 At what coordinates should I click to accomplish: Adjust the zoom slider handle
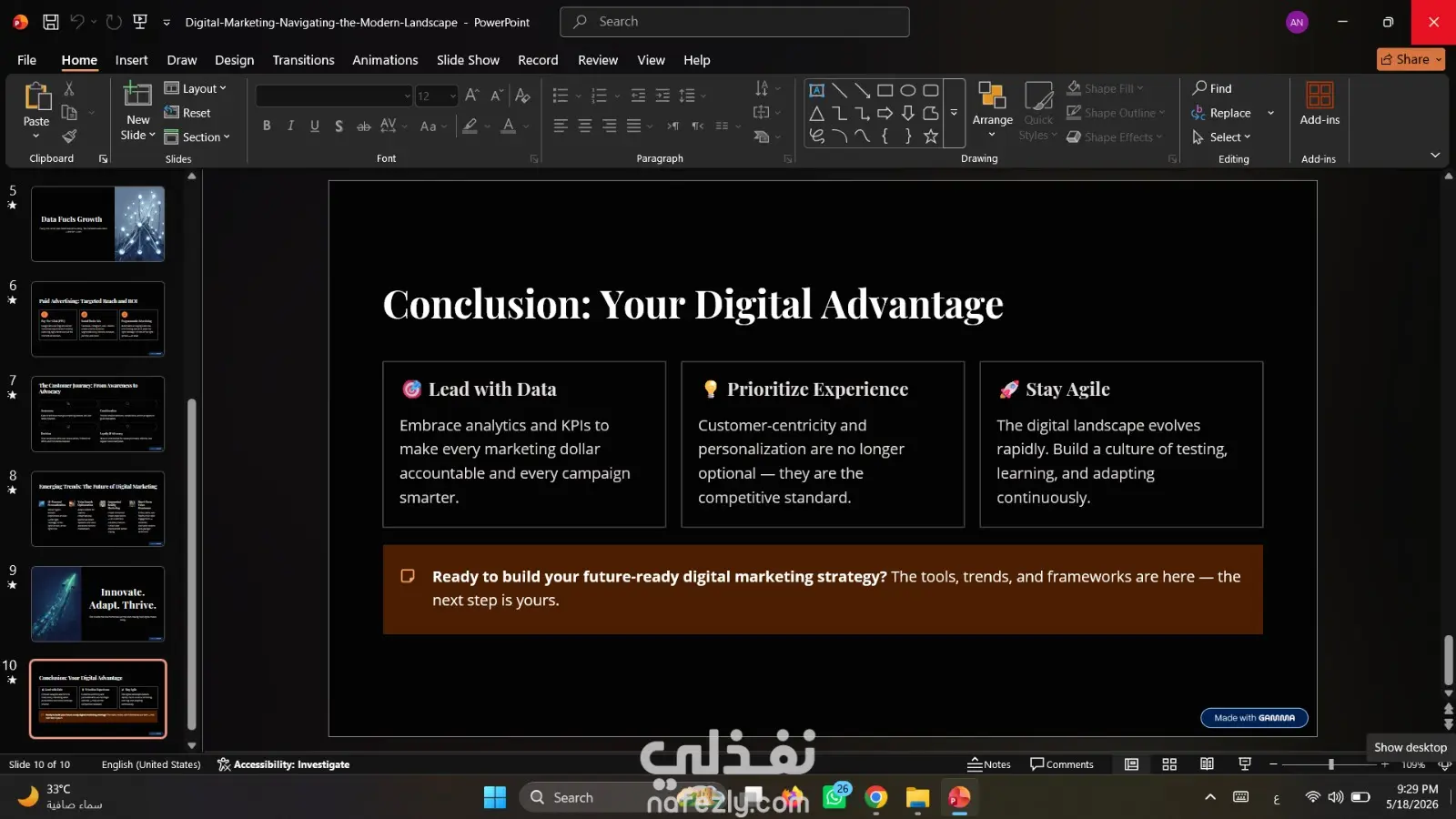pos(1330,764)
